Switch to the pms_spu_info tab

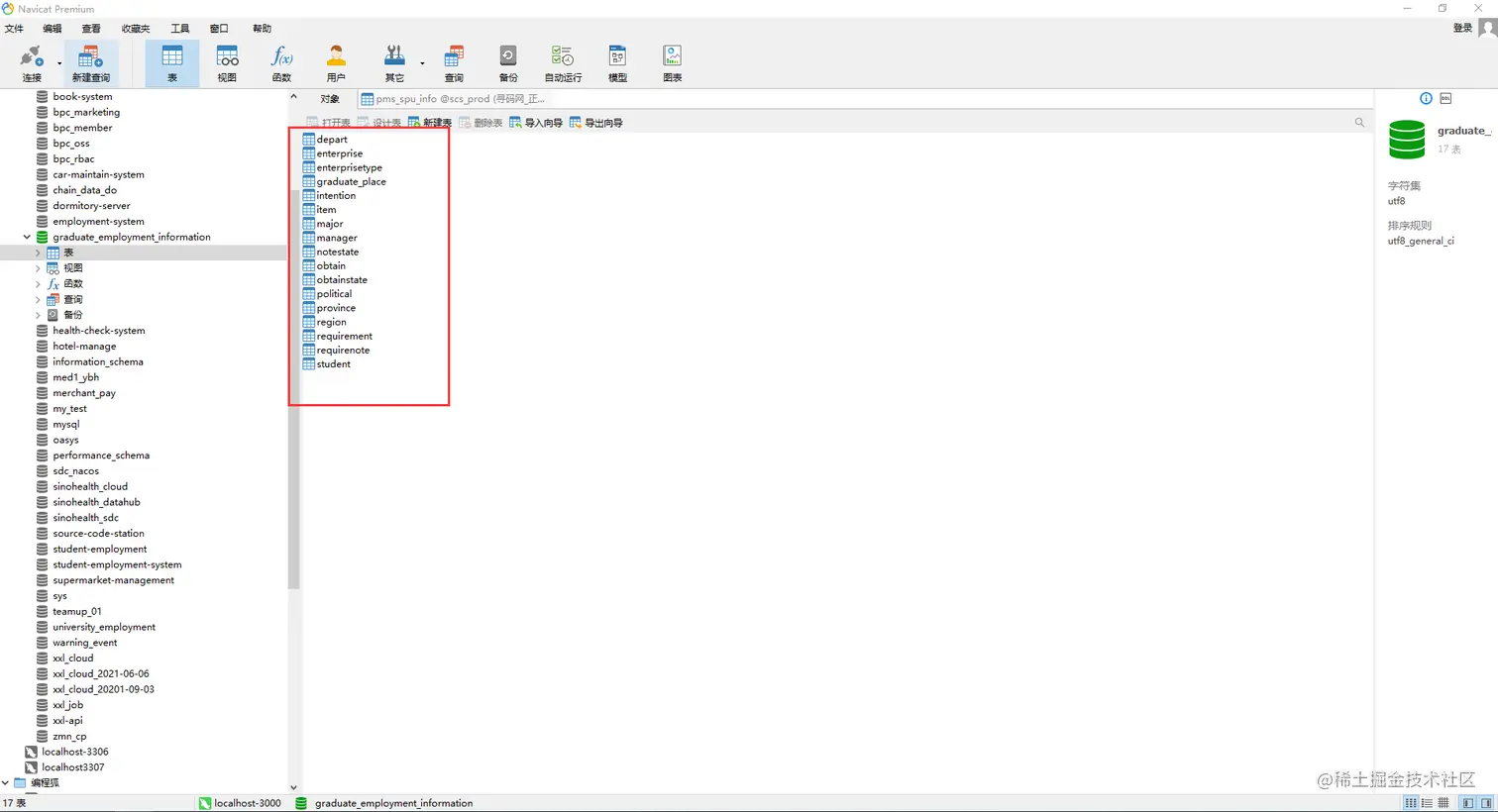coord(453,99)
